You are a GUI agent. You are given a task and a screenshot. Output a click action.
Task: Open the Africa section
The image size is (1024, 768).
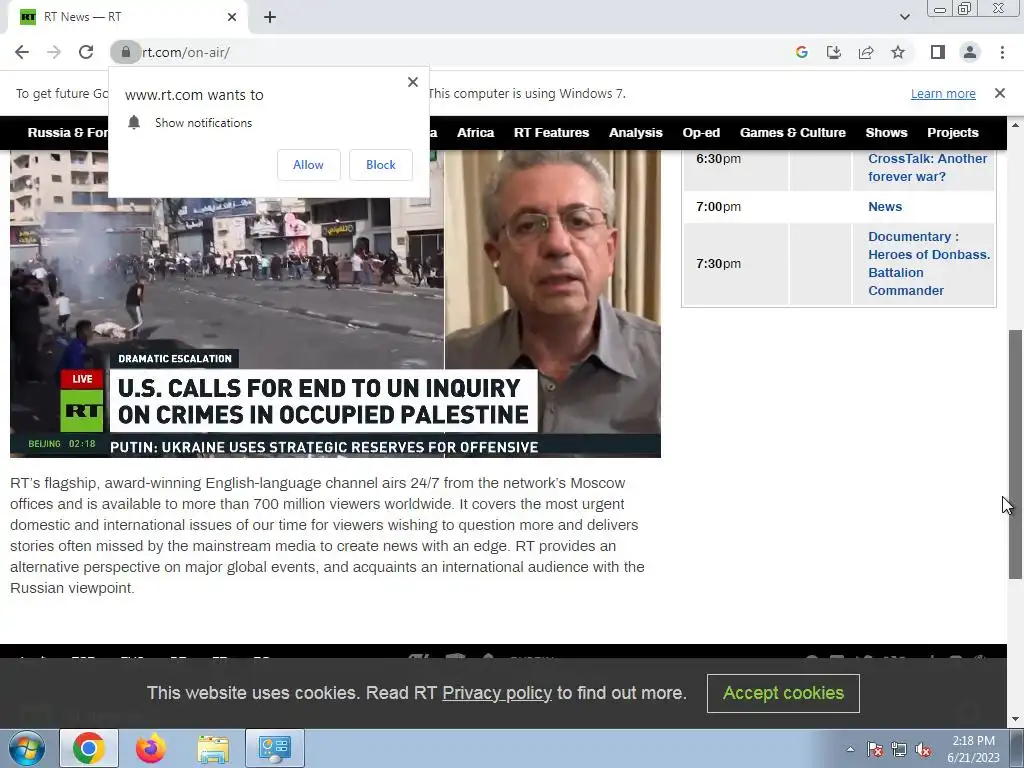click(x=475, y=133)
